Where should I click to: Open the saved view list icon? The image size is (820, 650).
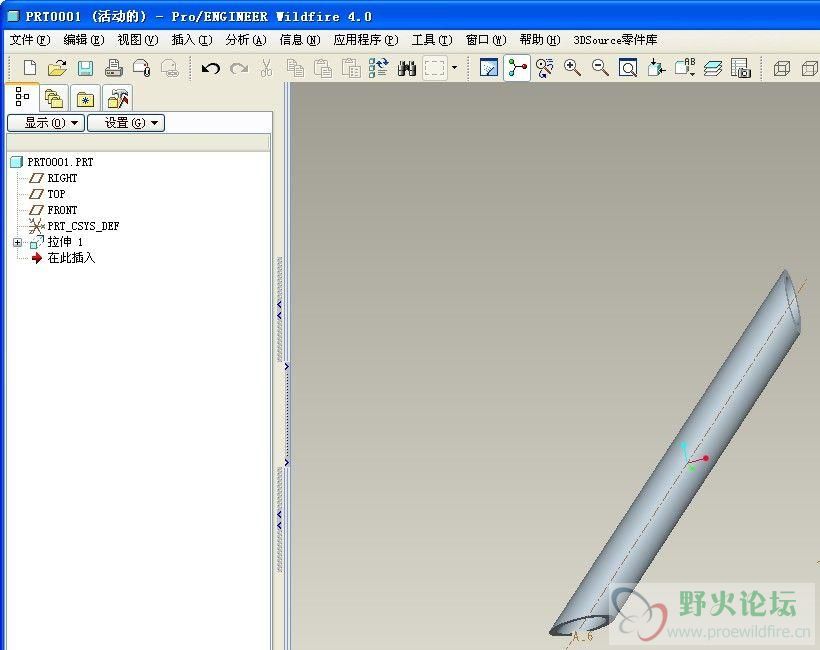point(685,68)
